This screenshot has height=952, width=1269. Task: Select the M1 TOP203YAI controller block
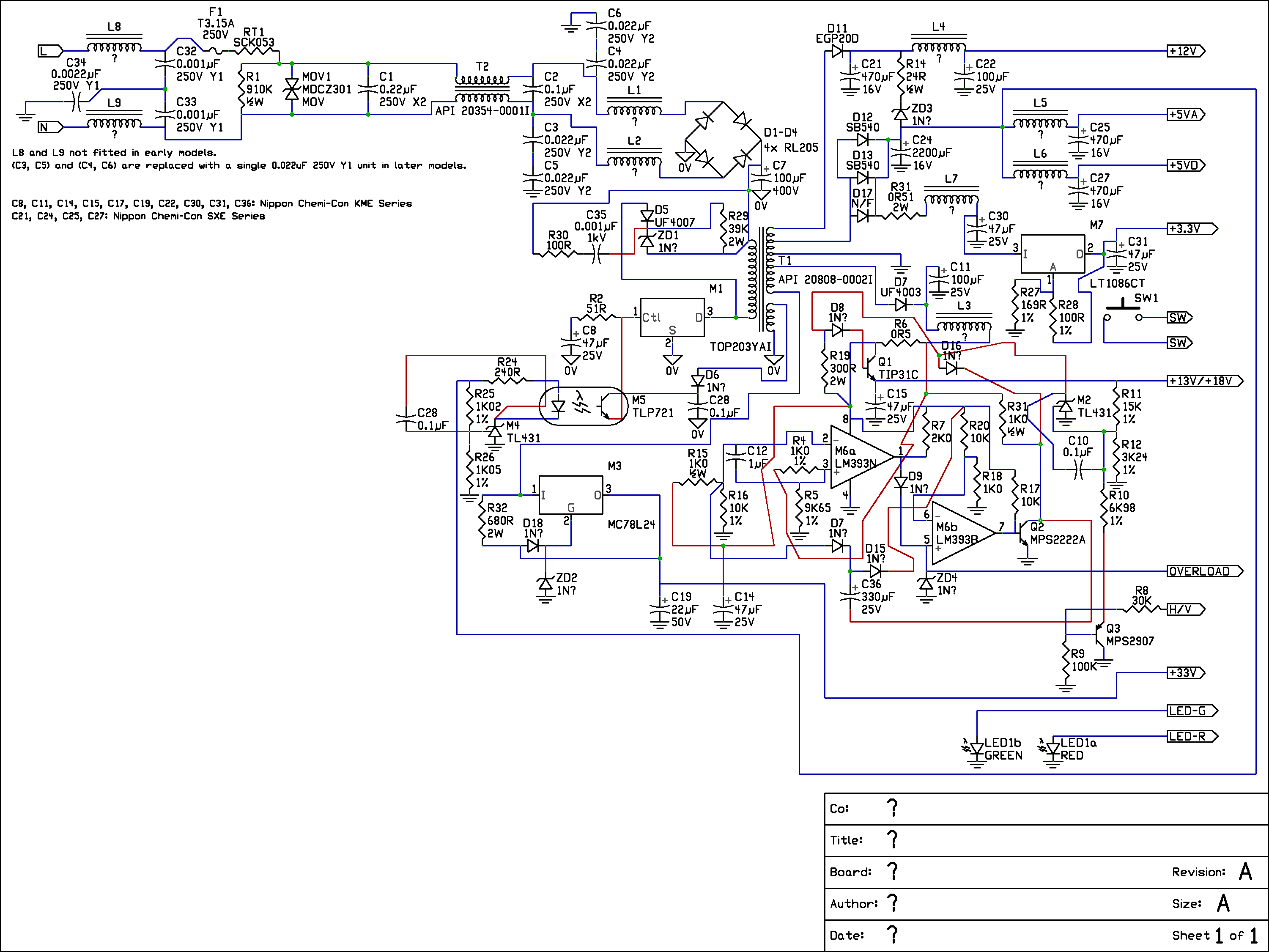pyautogui.click(x=672, y=317)
